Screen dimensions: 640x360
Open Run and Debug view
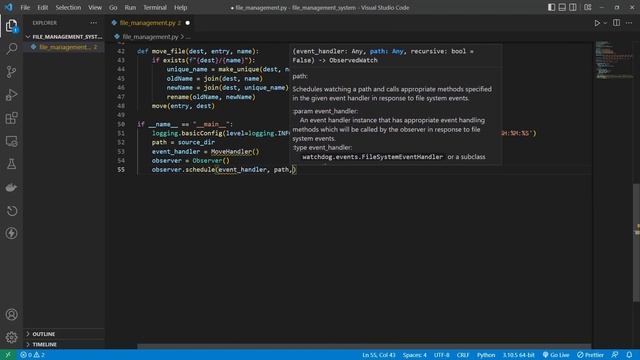11,95
